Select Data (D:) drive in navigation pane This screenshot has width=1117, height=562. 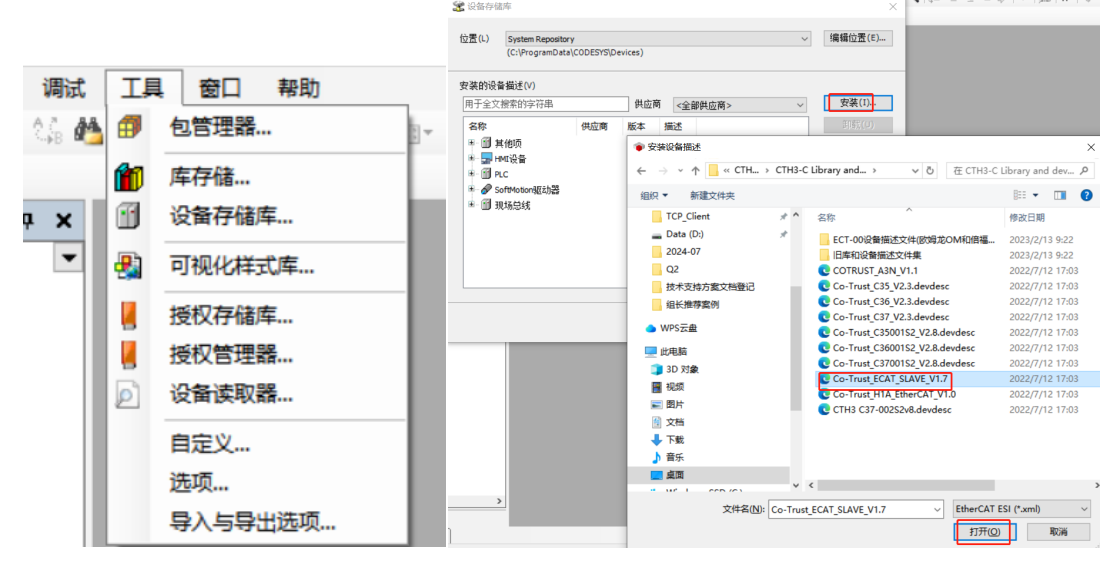(x=685, y=234)
